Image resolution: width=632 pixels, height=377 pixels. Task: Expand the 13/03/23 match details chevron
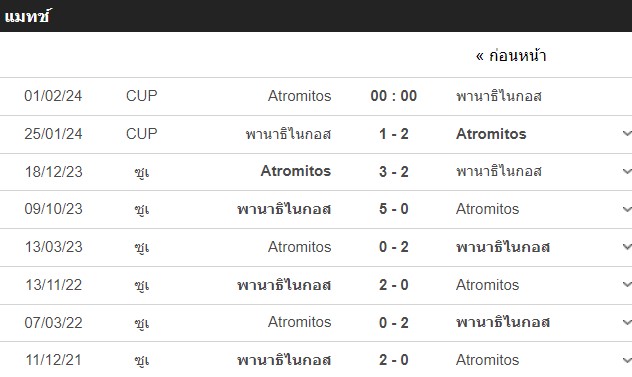(x=627, y=247)
